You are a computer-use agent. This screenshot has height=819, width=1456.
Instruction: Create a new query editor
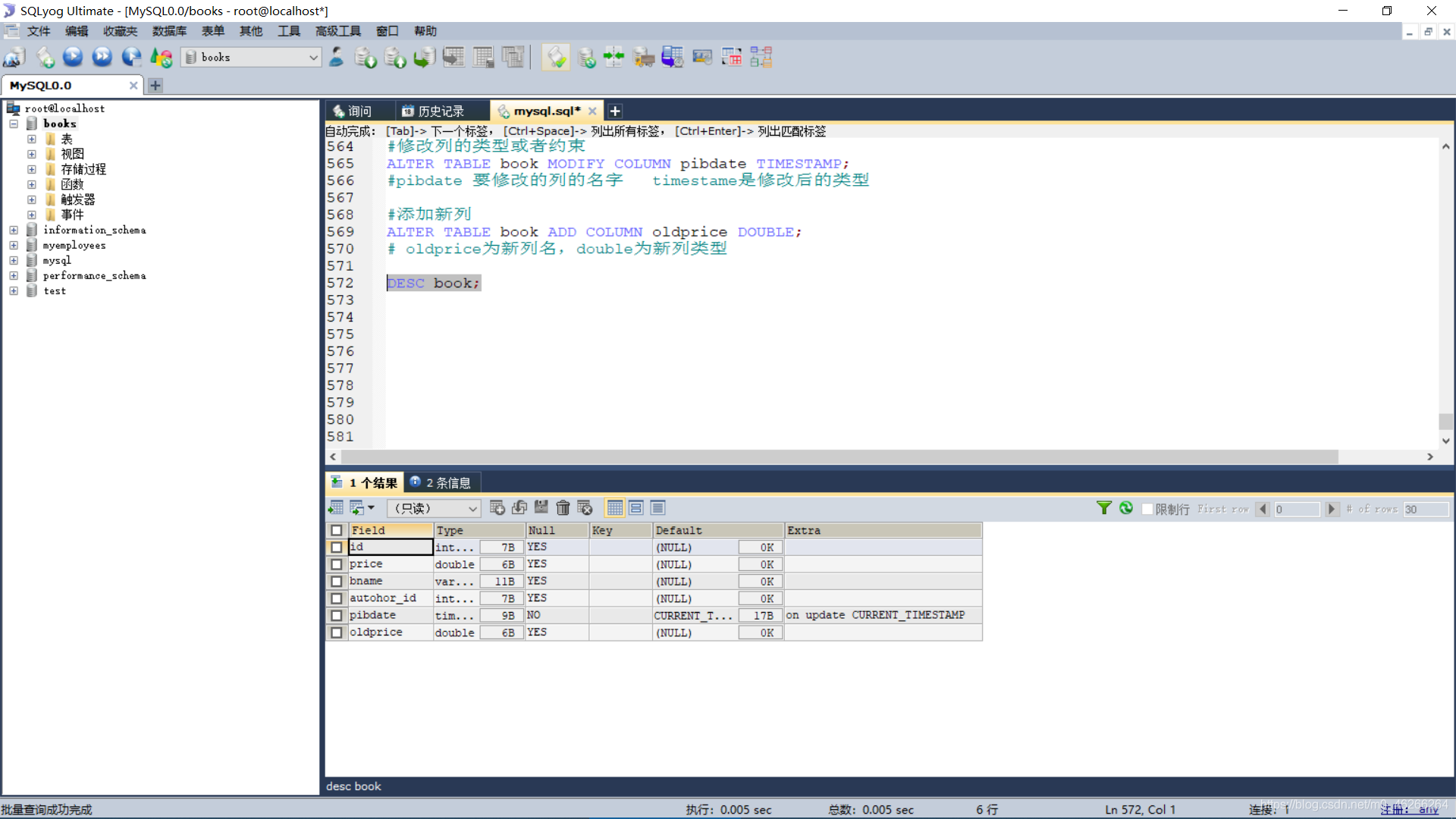click(45, 57)
